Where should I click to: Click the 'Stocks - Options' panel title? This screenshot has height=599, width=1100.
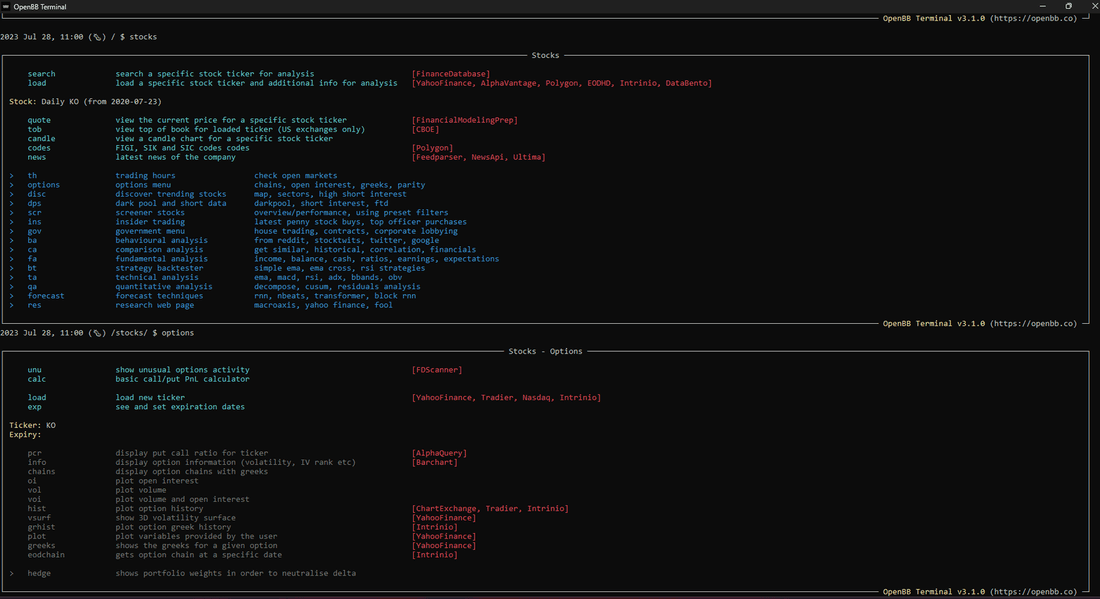(545, 351)
